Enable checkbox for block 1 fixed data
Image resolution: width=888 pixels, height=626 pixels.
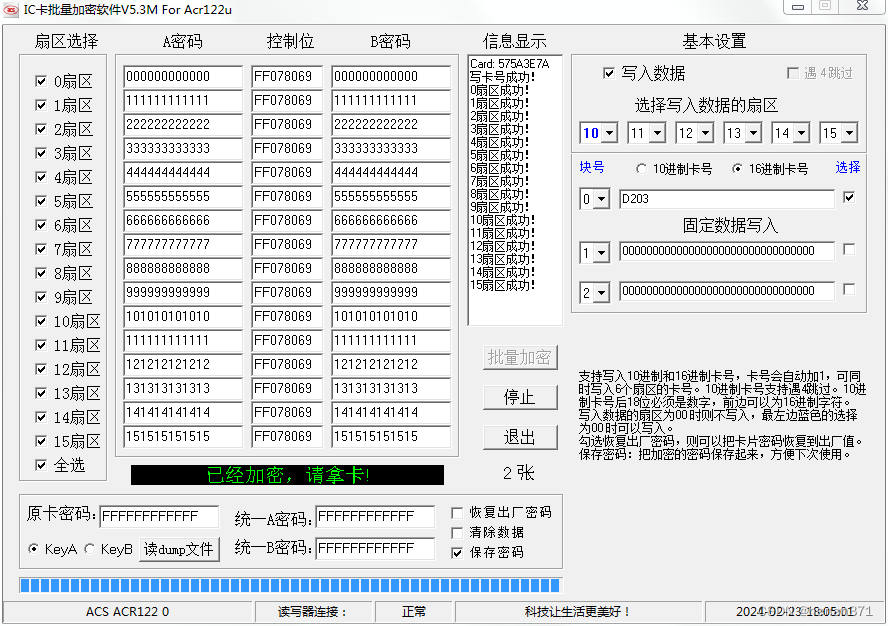pos(849,249)
